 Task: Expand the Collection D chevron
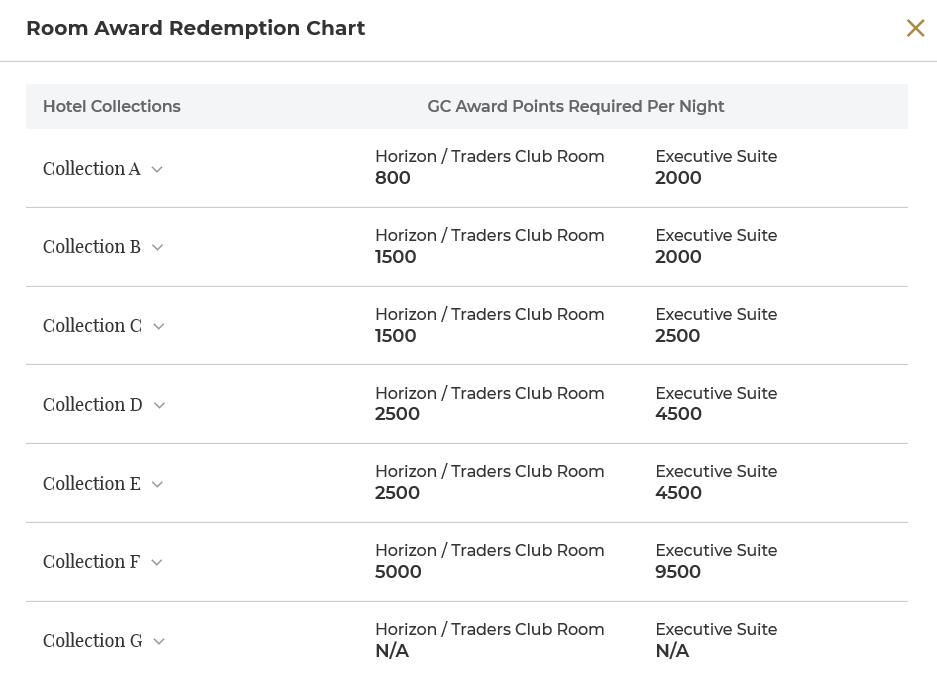point(159,405)
